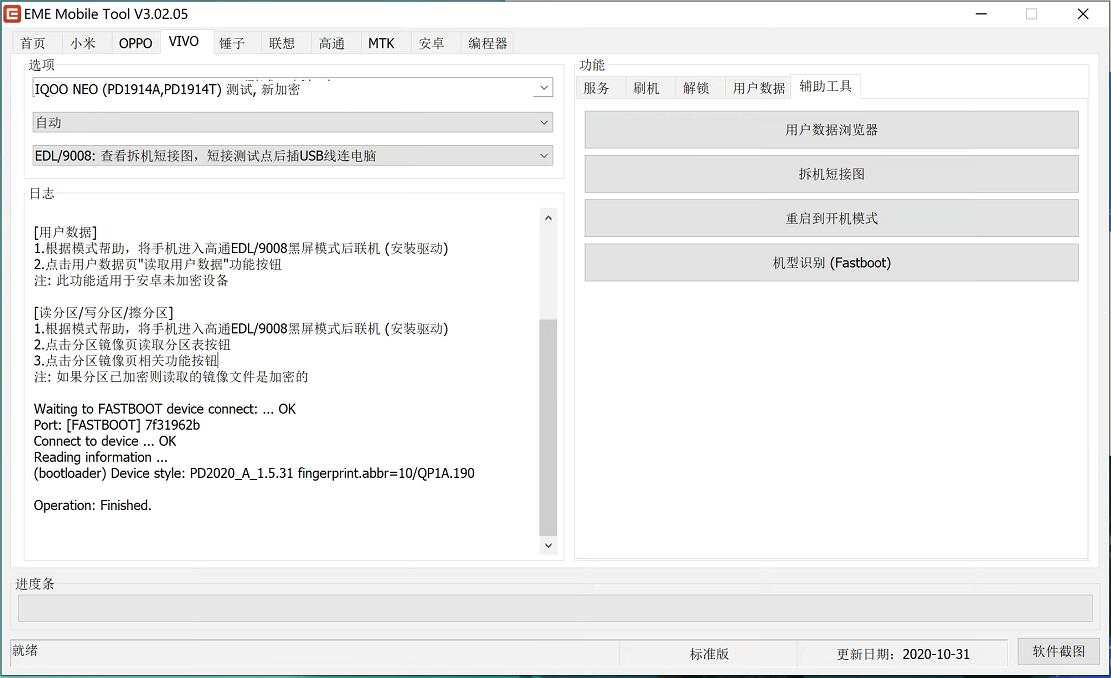1111x678 pixels.
Task: Click the 'Reading information ...' log line
Action: point(101,457)
